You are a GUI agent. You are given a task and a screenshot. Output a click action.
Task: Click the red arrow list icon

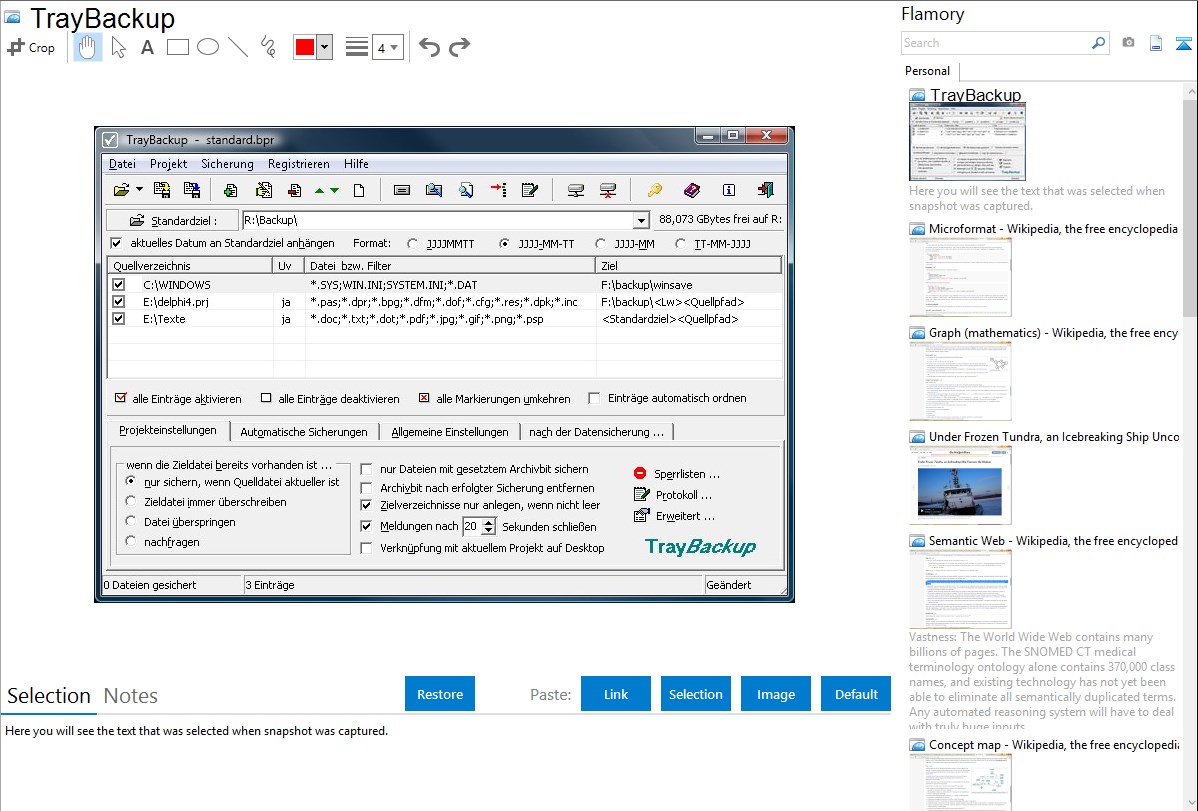tap(498, 190)
